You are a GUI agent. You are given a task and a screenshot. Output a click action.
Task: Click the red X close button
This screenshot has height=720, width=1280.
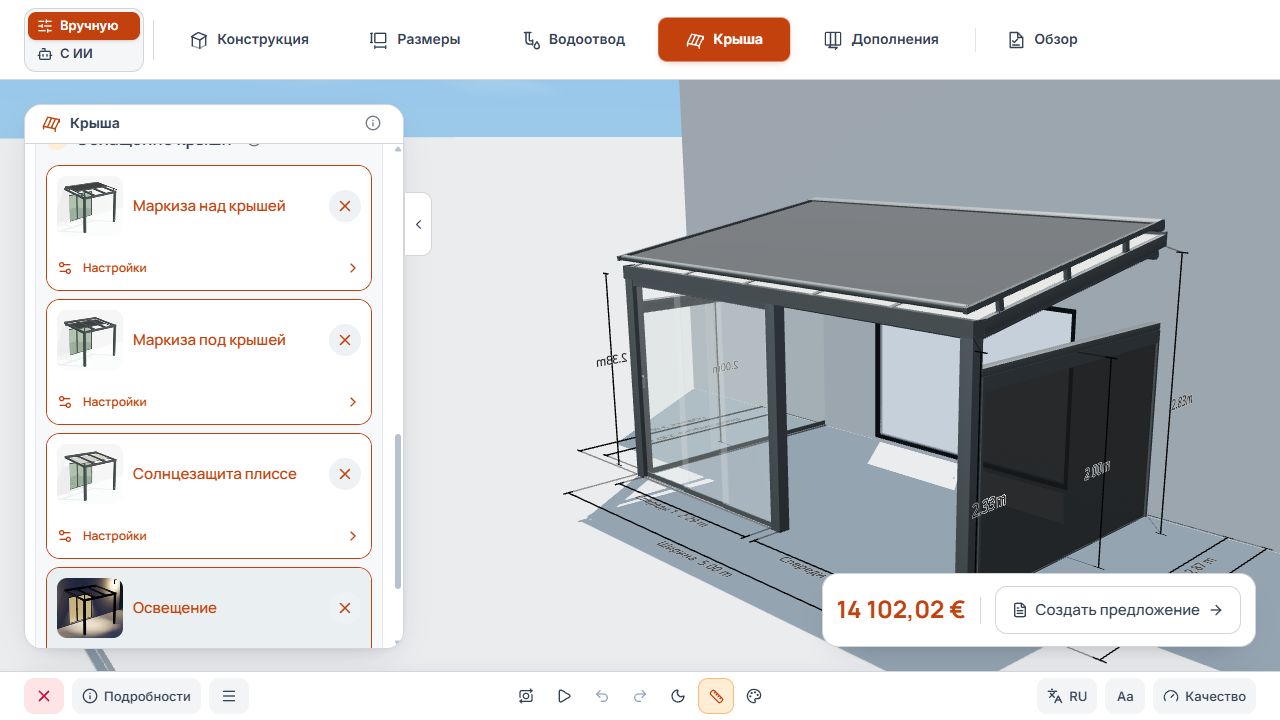click(44, 696)
